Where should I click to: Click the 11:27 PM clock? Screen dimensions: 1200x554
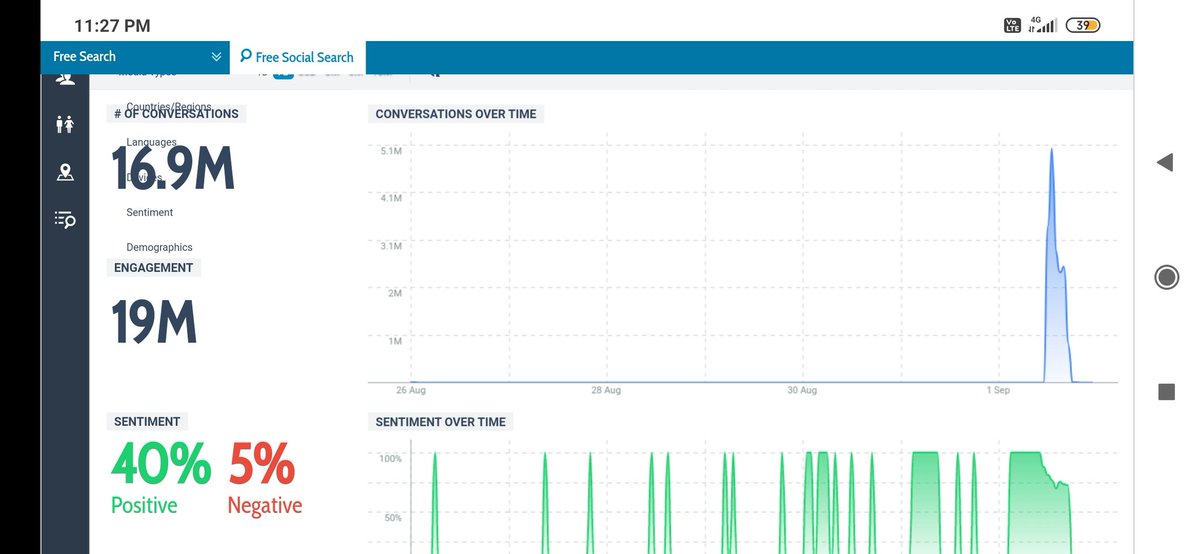(x=113, y=26)
